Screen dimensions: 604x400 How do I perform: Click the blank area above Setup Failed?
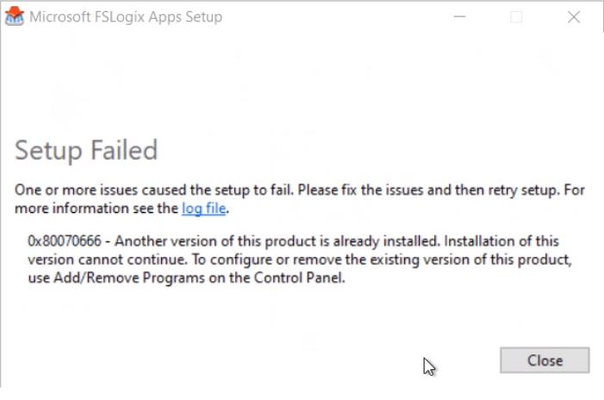(300, 85)
